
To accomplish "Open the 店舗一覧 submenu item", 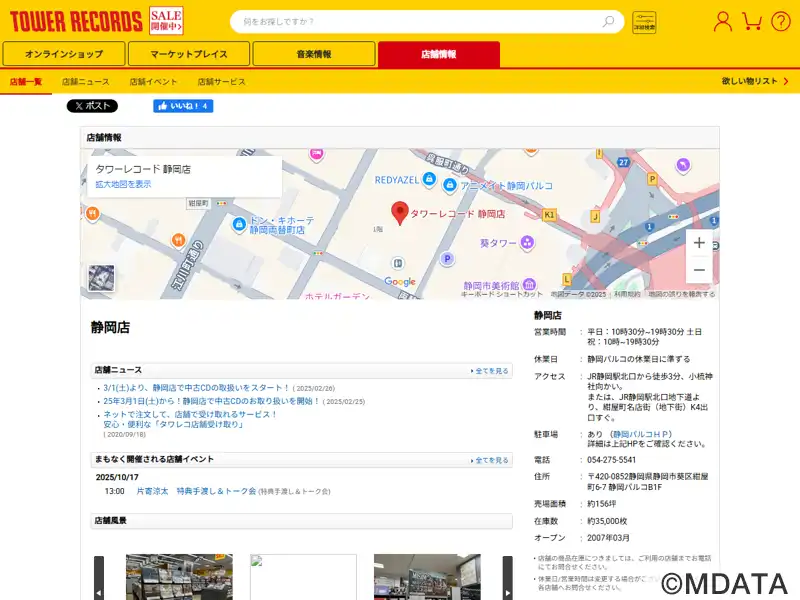I will tap(26, 82).
